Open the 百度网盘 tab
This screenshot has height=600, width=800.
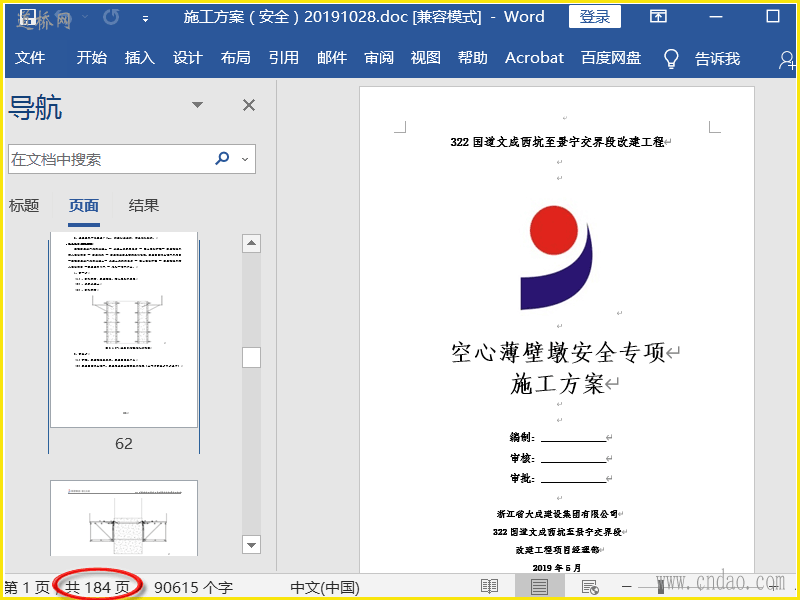point(611,58)
